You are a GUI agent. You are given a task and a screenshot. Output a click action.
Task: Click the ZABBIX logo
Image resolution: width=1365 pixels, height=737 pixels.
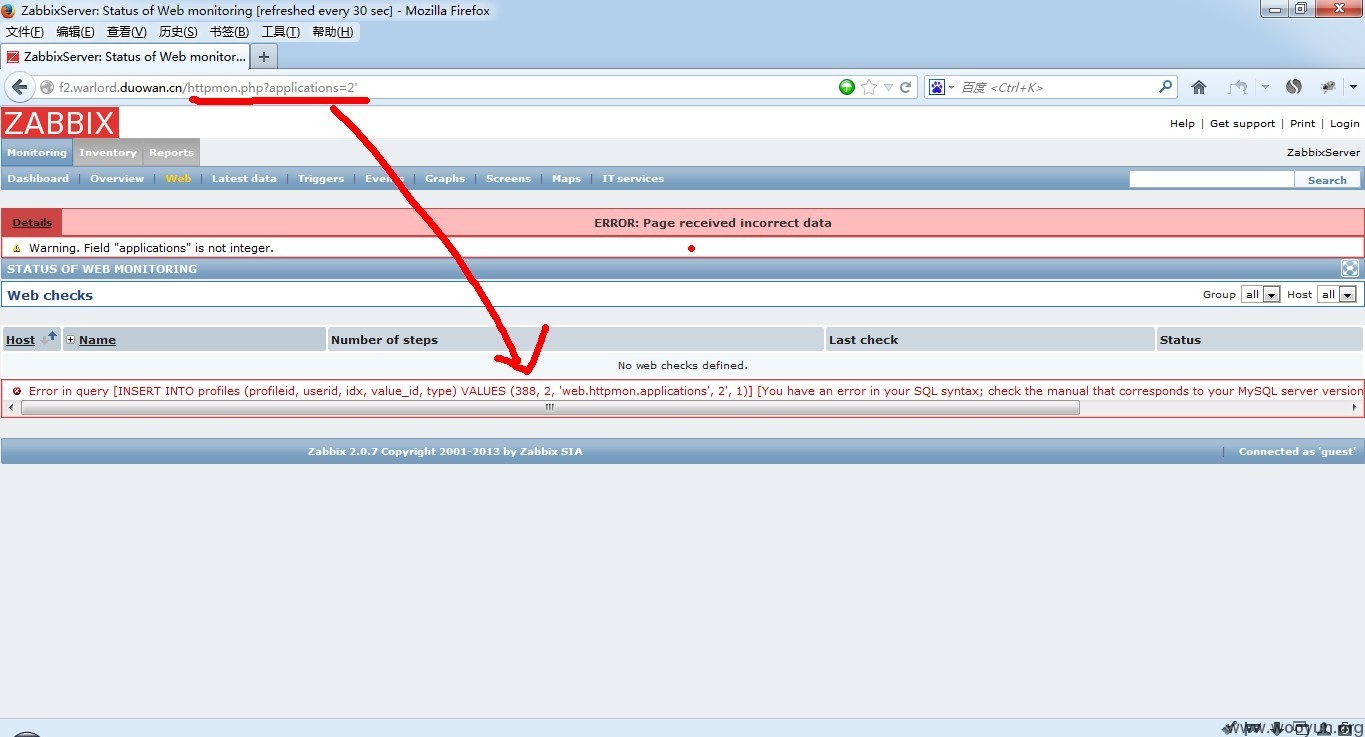60,123
